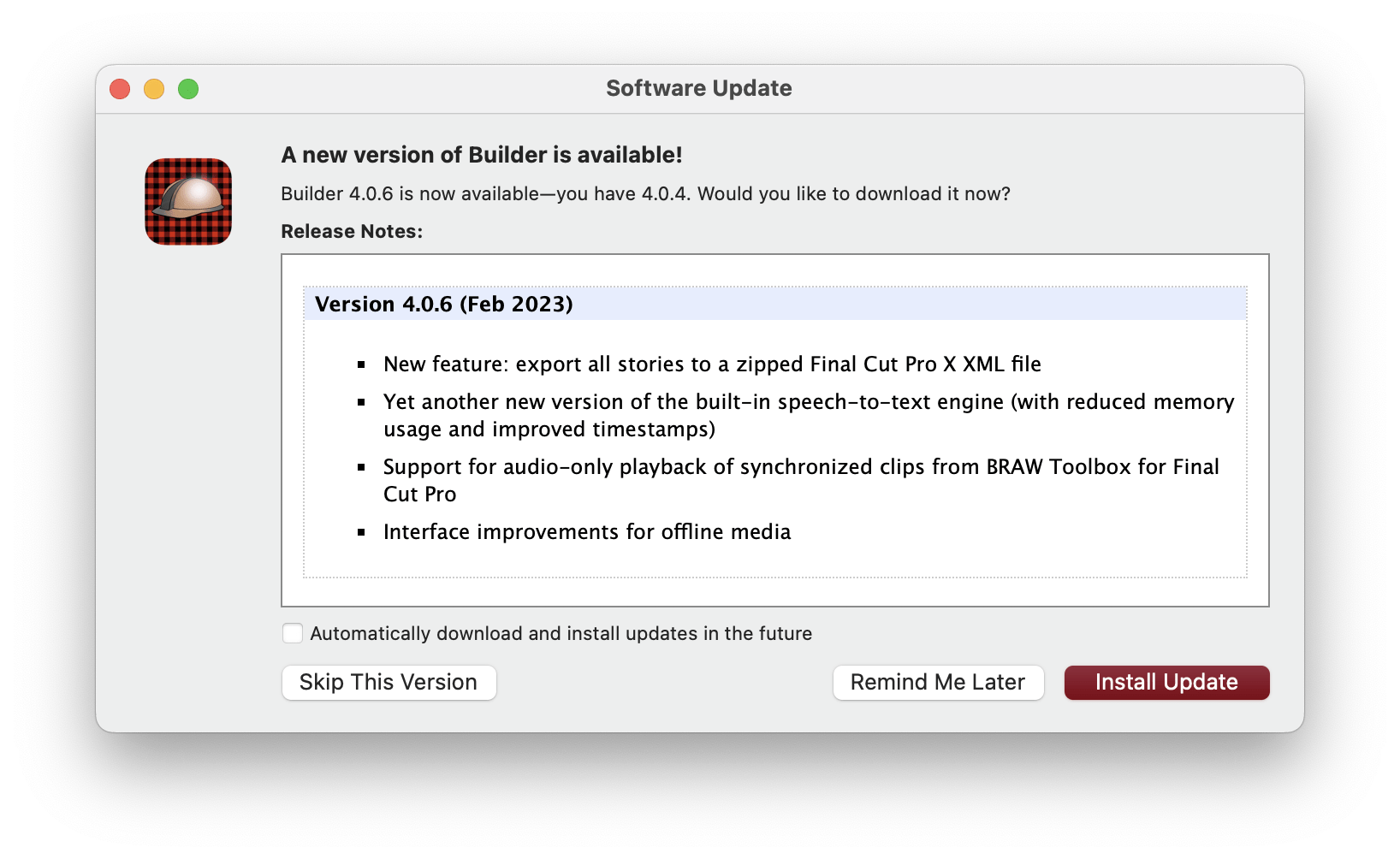This screenshot has width=1400, height=859.
Task: Close the Software Update window
Action: 120,89
